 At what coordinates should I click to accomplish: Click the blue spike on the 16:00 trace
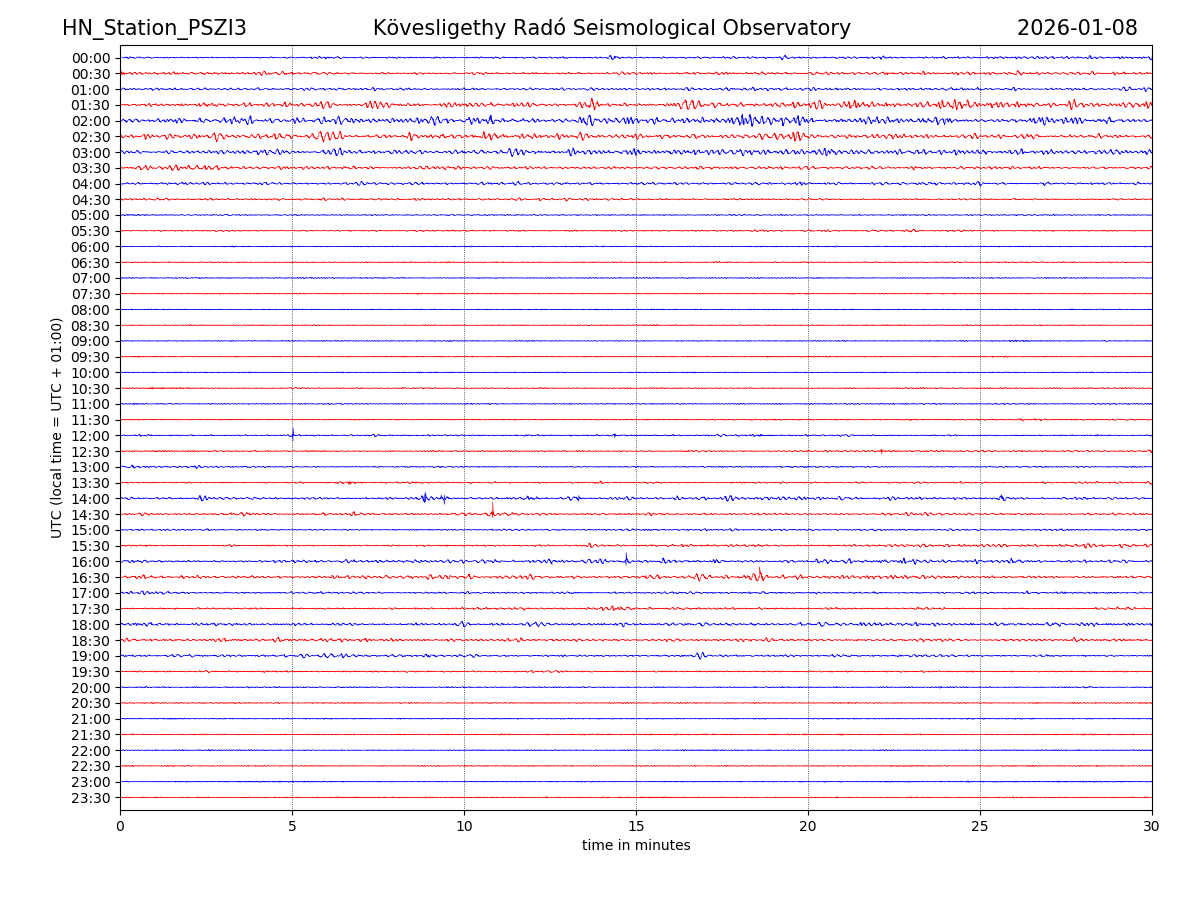point(627,558)
